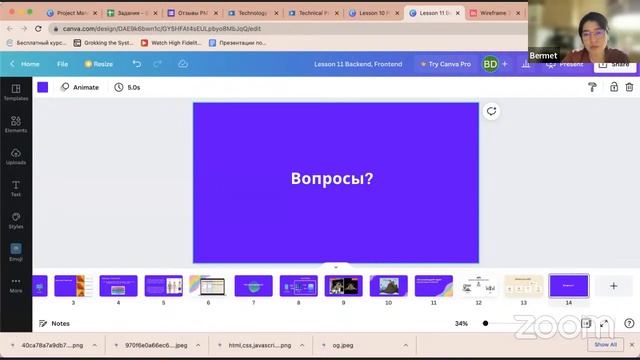Open Watch High Fidelit bookmark

point(171,42)
